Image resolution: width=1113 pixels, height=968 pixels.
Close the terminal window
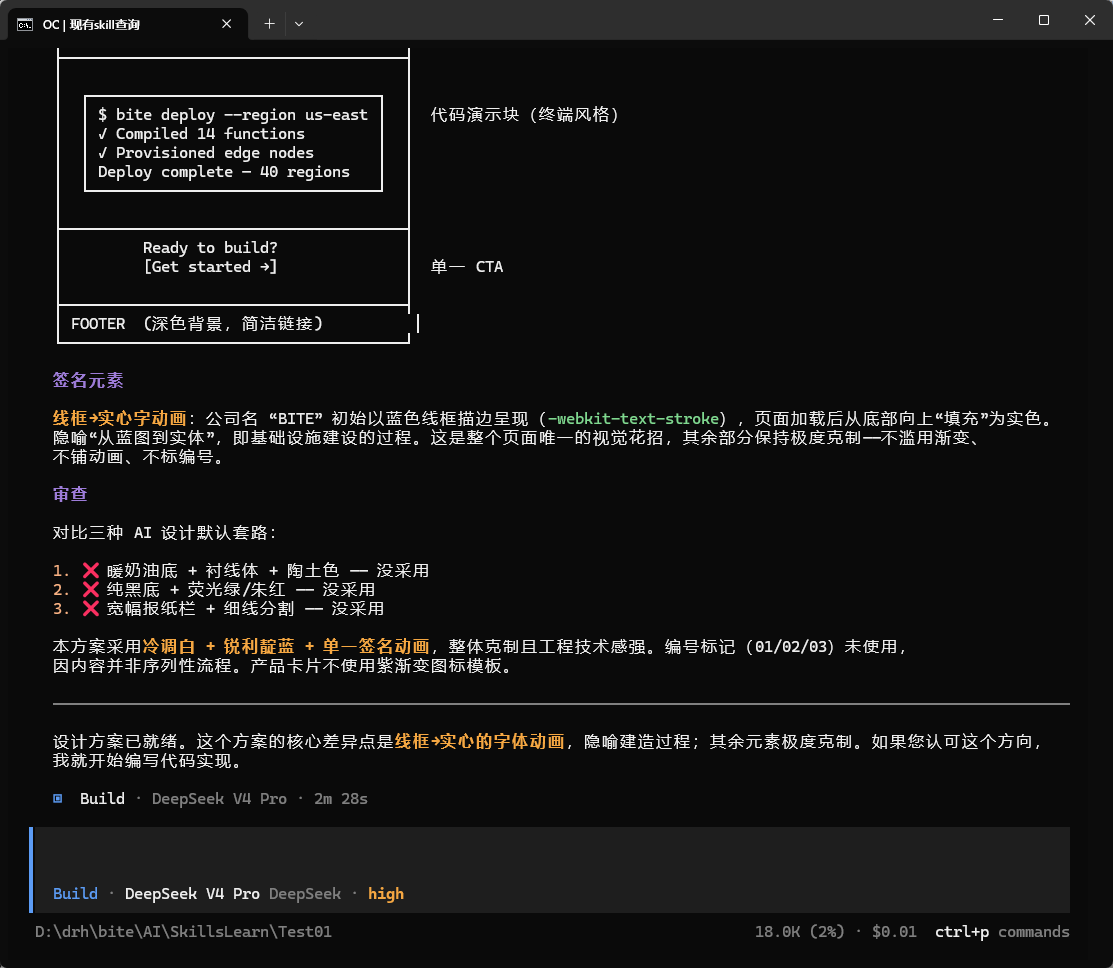coord(1090,20)
